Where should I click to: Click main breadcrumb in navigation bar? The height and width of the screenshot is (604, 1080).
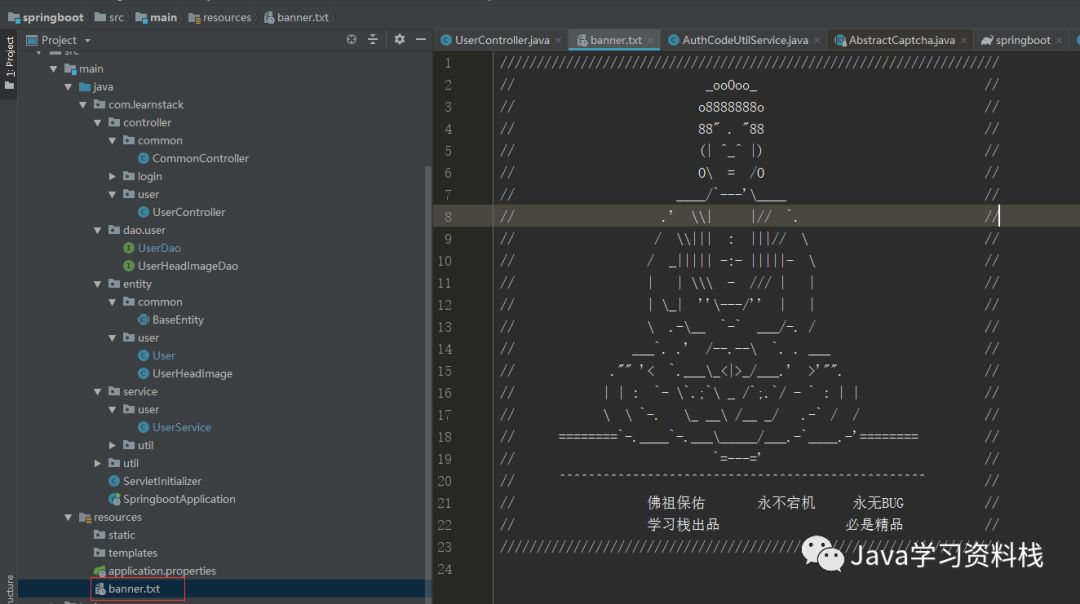[x=156, y=17]
